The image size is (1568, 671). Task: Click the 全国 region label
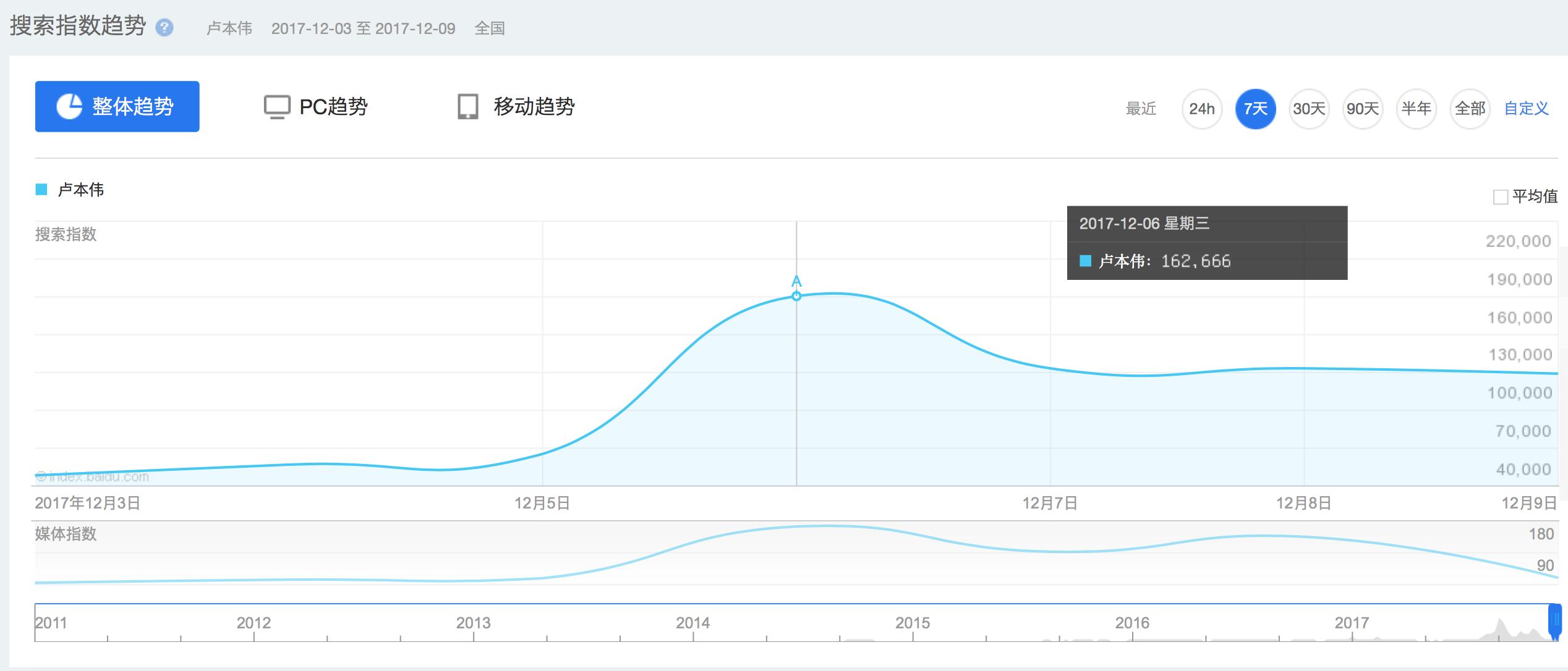click(488, 28)
